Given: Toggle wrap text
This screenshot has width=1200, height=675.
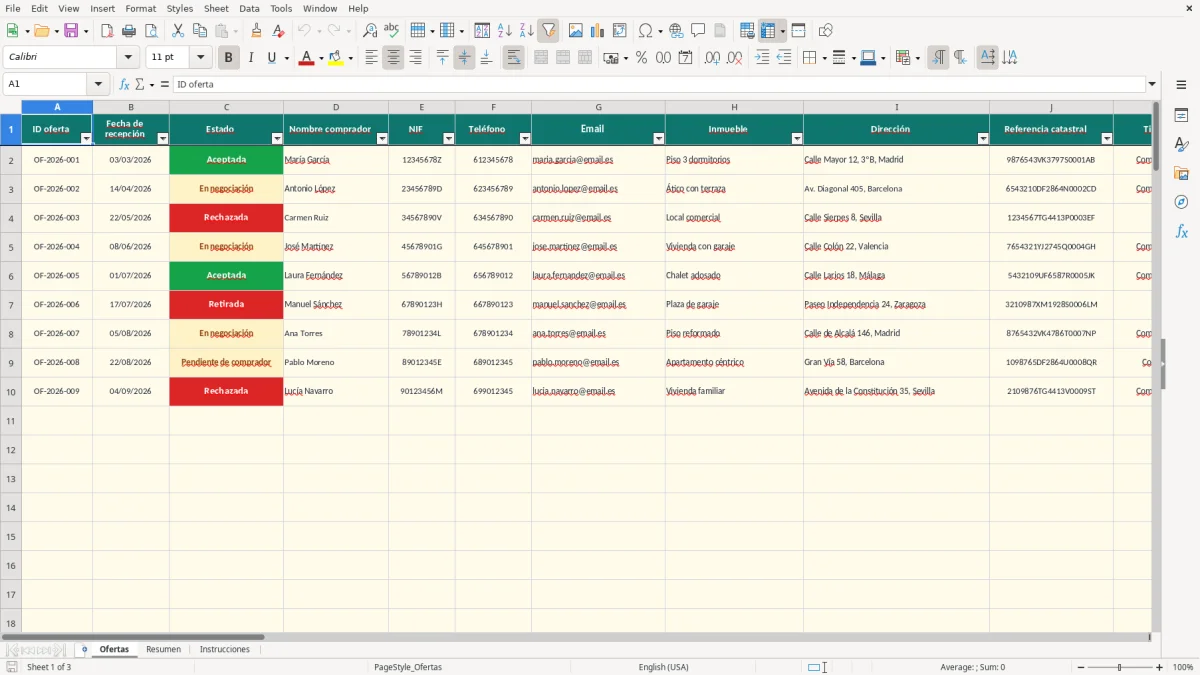Looking at the screenshot, I should [514, 58].
